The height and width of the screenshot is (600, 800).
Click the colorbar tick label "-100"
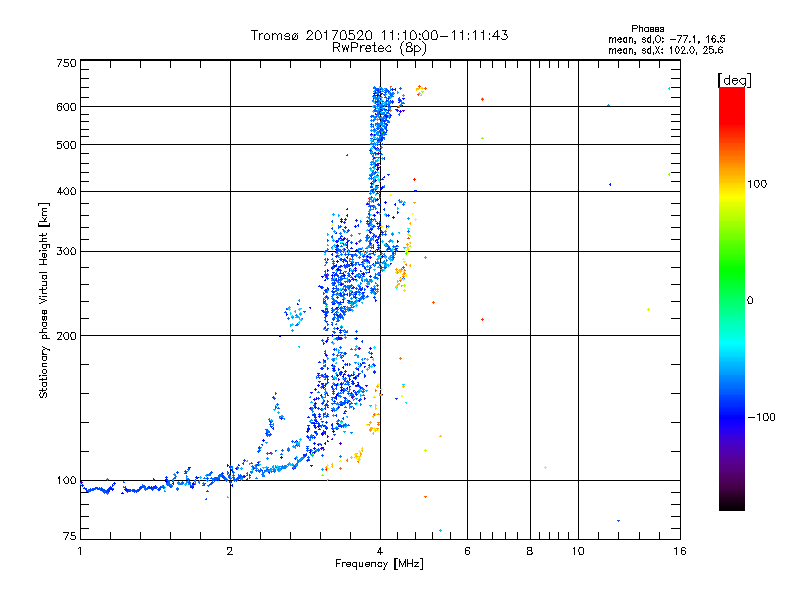click(x=761, y=417)
